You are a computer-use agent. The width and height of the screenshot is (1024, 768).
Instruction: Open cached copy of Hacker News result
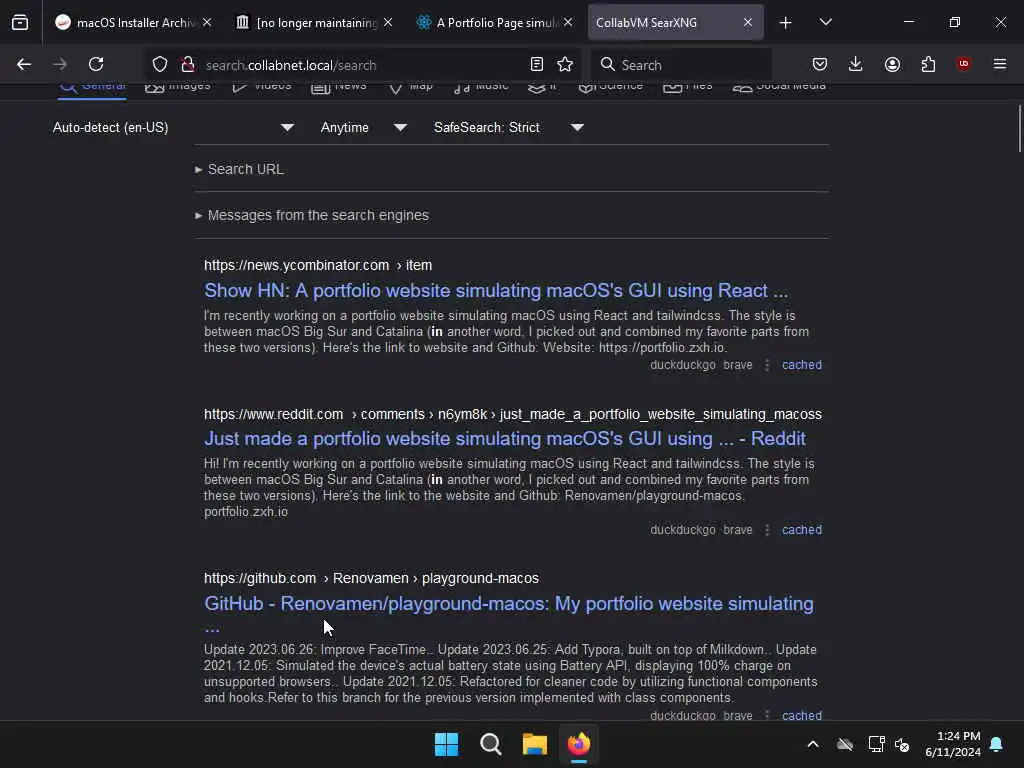802,365
